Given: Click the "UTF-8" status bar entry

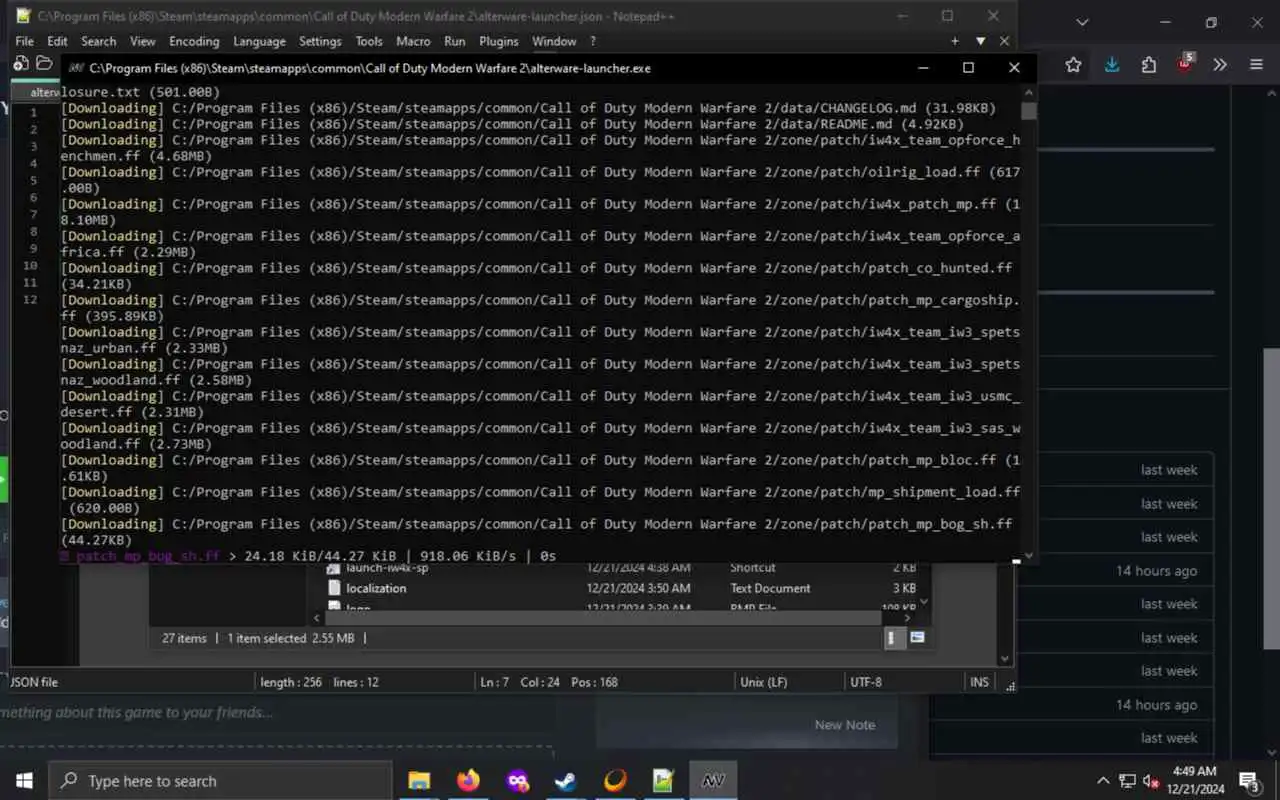Looking at the screenshot, I should coord(865,682).
